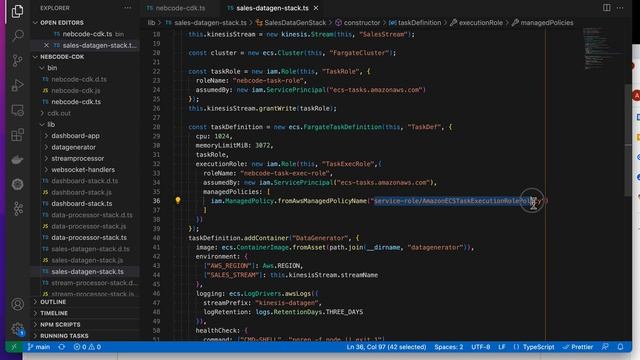The height and width of the screenshot is (360, 640).
Task: Expand the dashboard-app folder
Action: (75, 136)
